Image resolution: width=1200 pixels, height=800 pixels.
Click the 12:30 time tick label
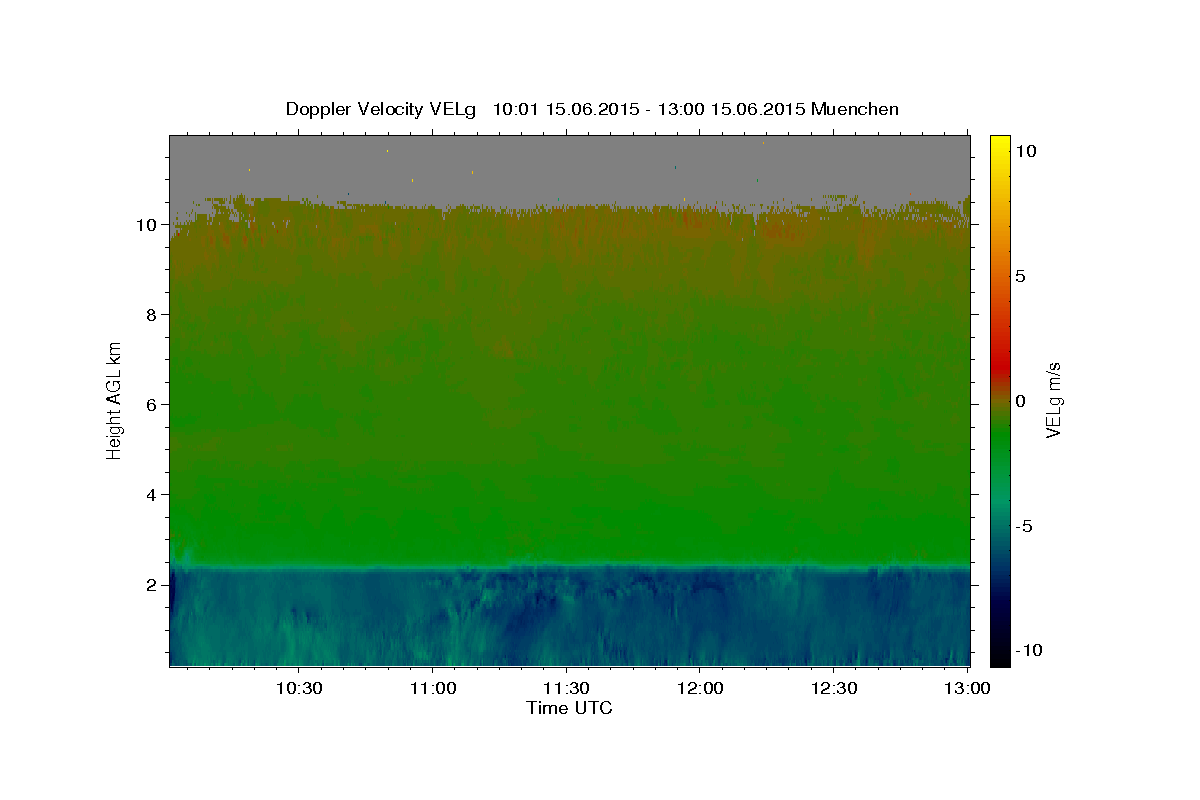(x=834, y=688)
